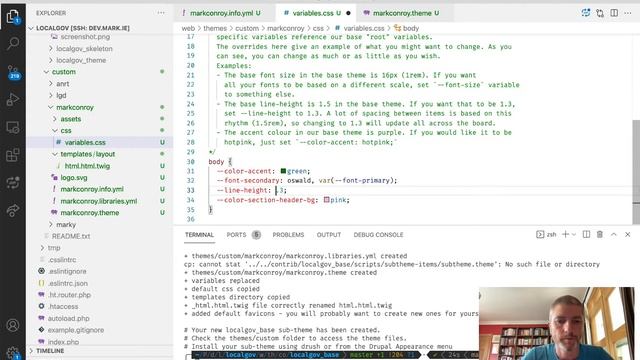Open Remote Explorer view
This screenshot has height=360, width=640.
tap(13, 127)
